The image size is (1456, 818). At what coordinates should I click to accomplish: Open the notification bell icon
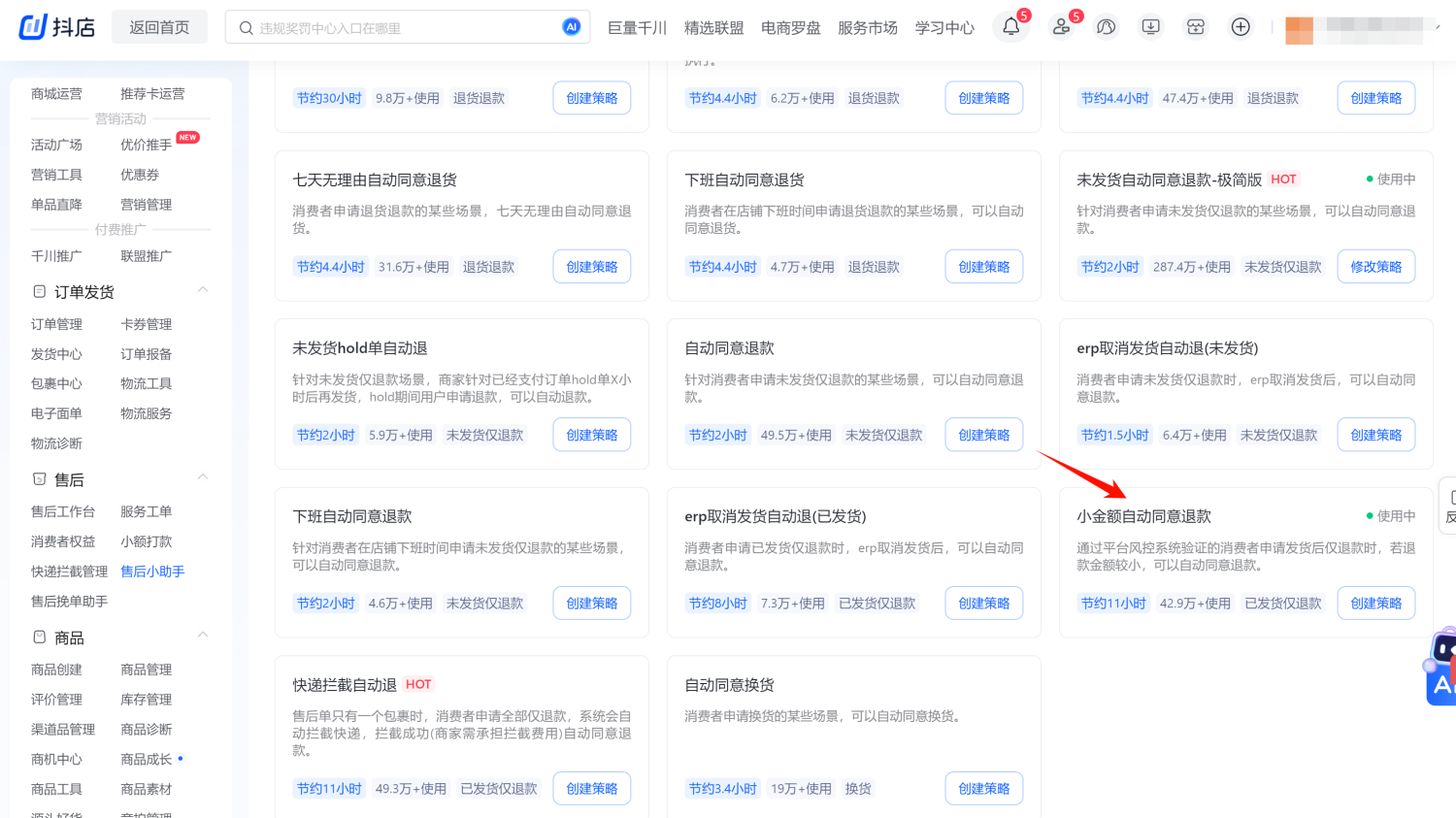point(1011,27)
